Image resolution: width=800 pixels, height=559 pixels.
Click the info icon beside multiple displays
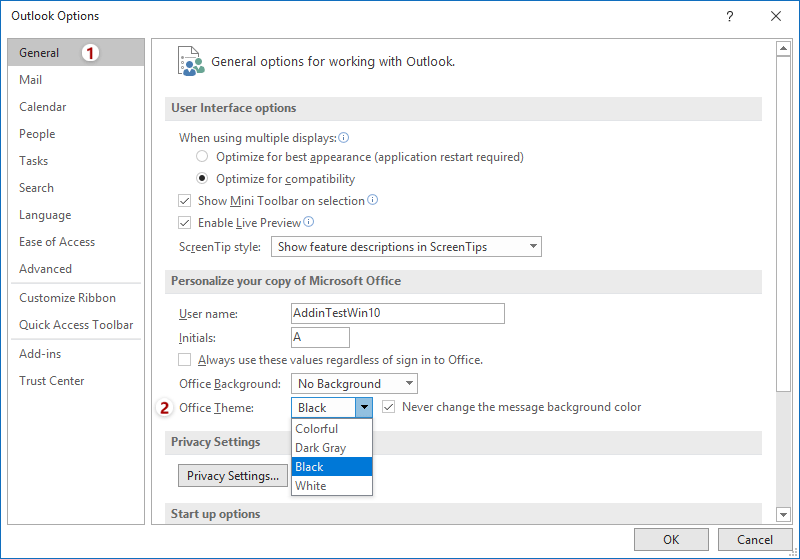coord(344,138)
